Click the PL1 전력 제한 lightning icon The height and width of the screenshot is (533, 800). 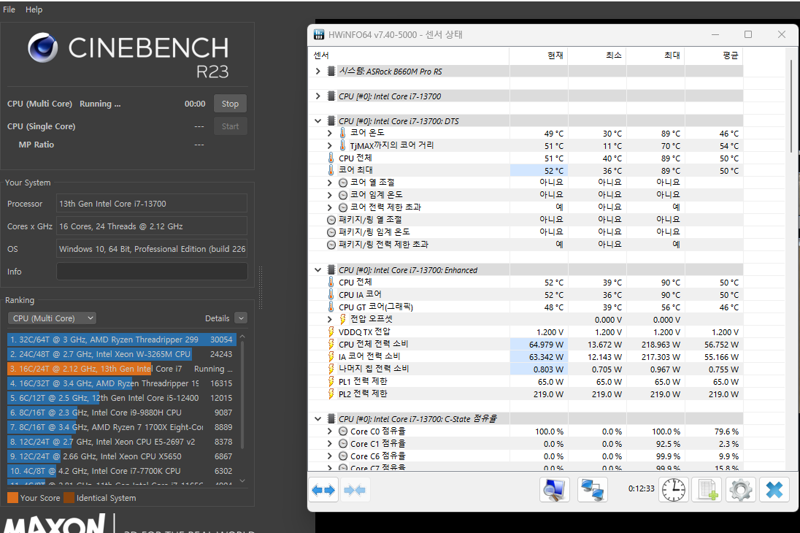(331, 382)
